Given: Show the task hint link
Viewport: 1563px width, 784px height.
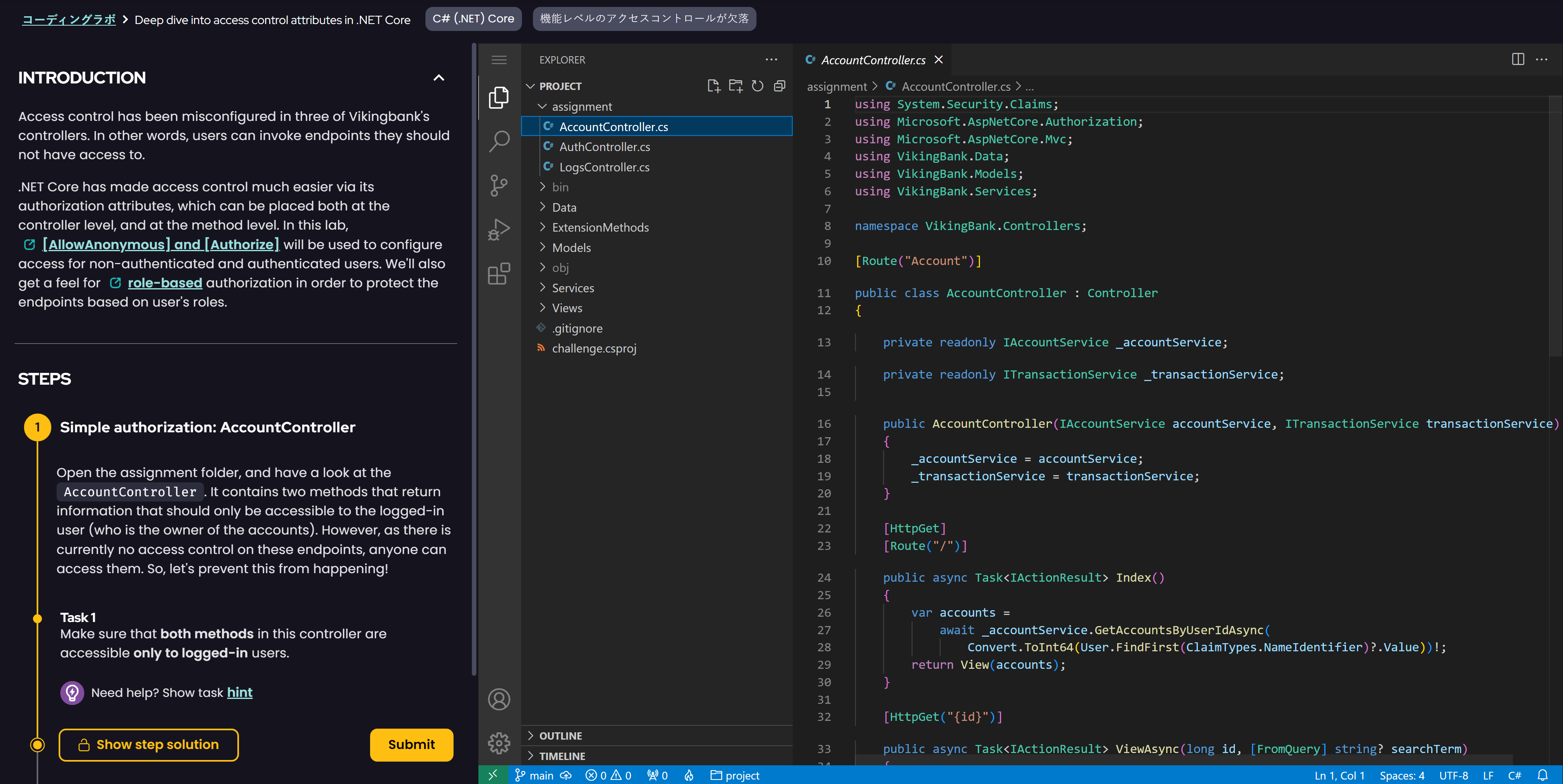Looking at the screenshot, I should pos(240,692).
